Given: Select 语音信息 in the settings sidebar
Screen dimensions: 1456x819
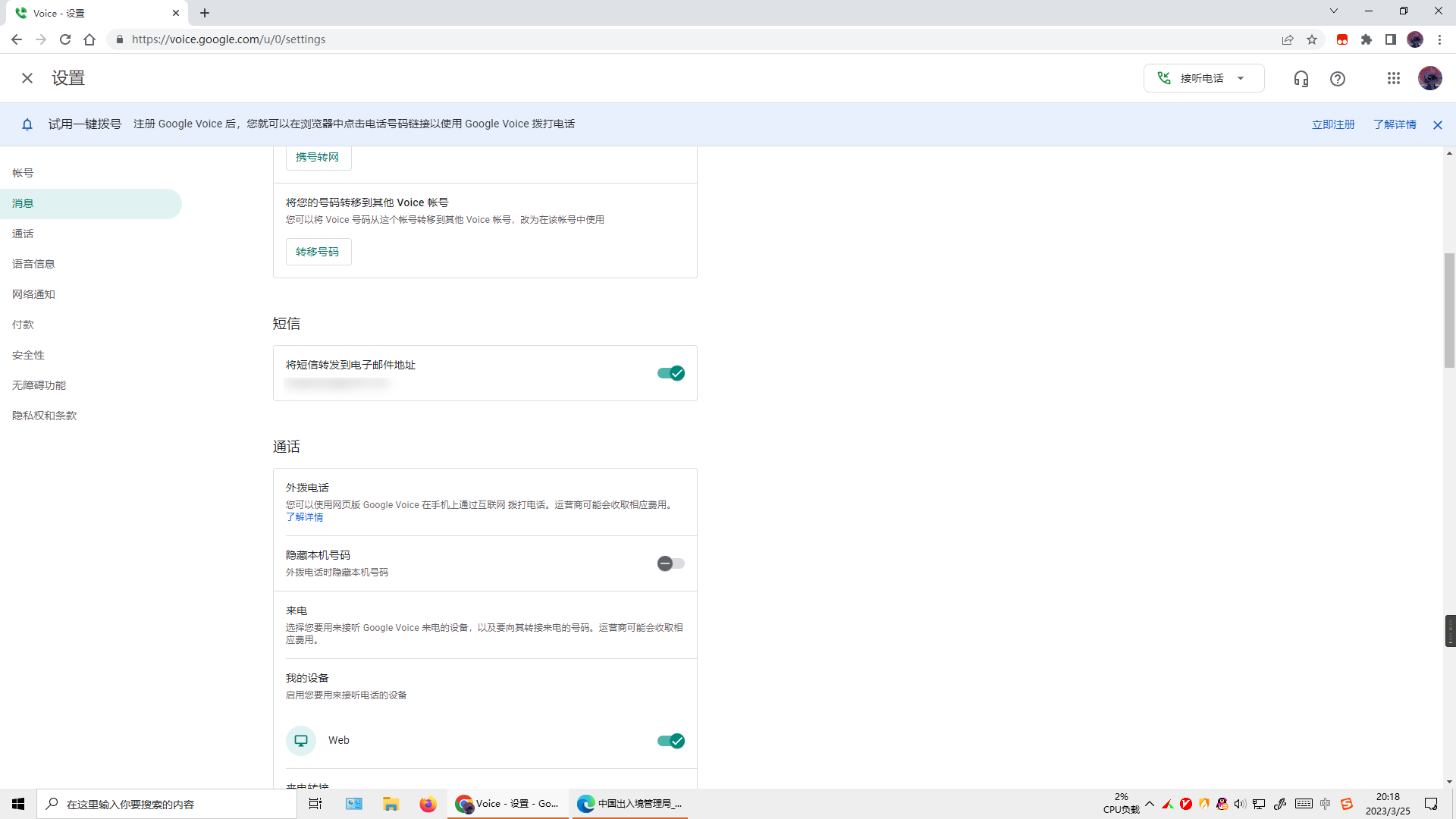Looking at the screenshot, I should click(33, 264).
